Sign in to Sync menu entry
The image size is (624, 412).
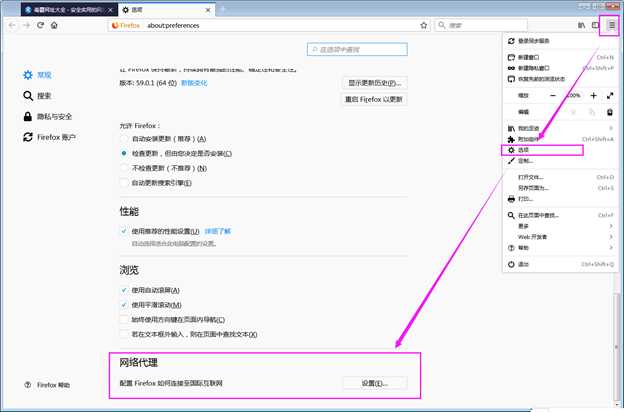(561, 41)
